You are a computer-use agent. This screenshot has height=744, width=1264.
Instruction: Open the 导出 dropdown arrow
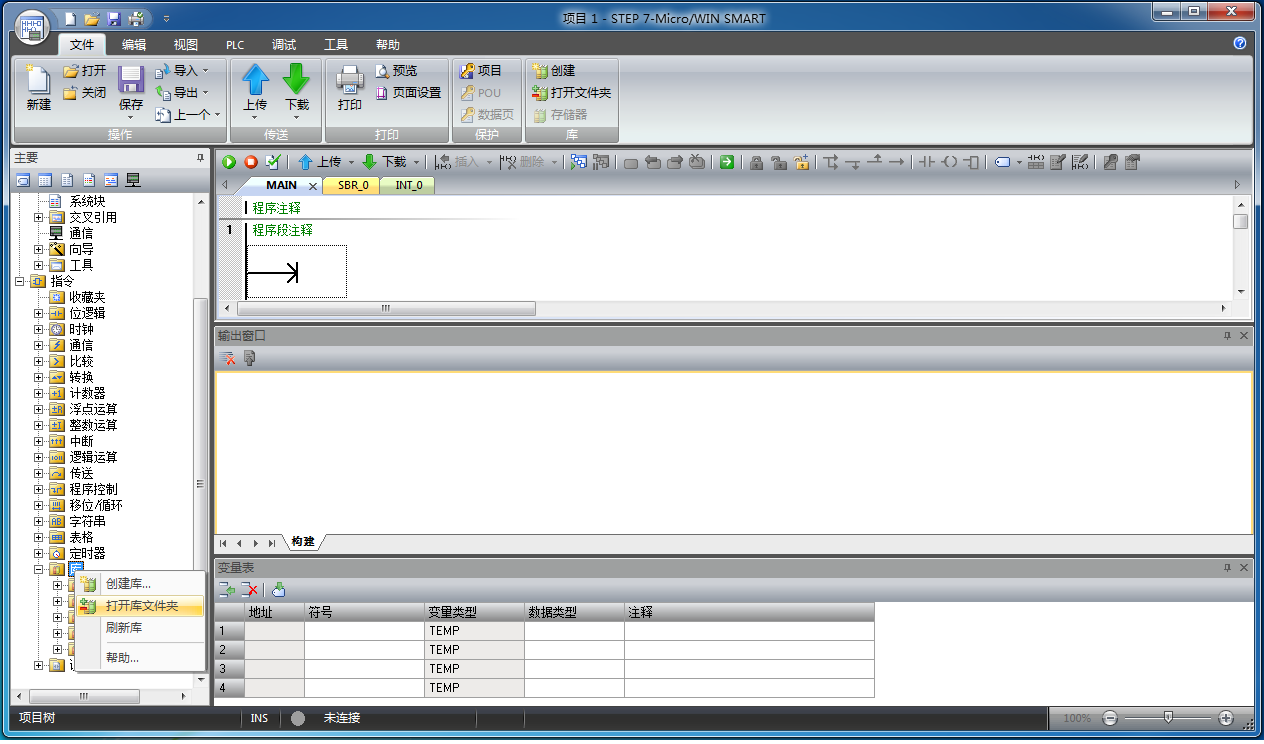[206, 93]
